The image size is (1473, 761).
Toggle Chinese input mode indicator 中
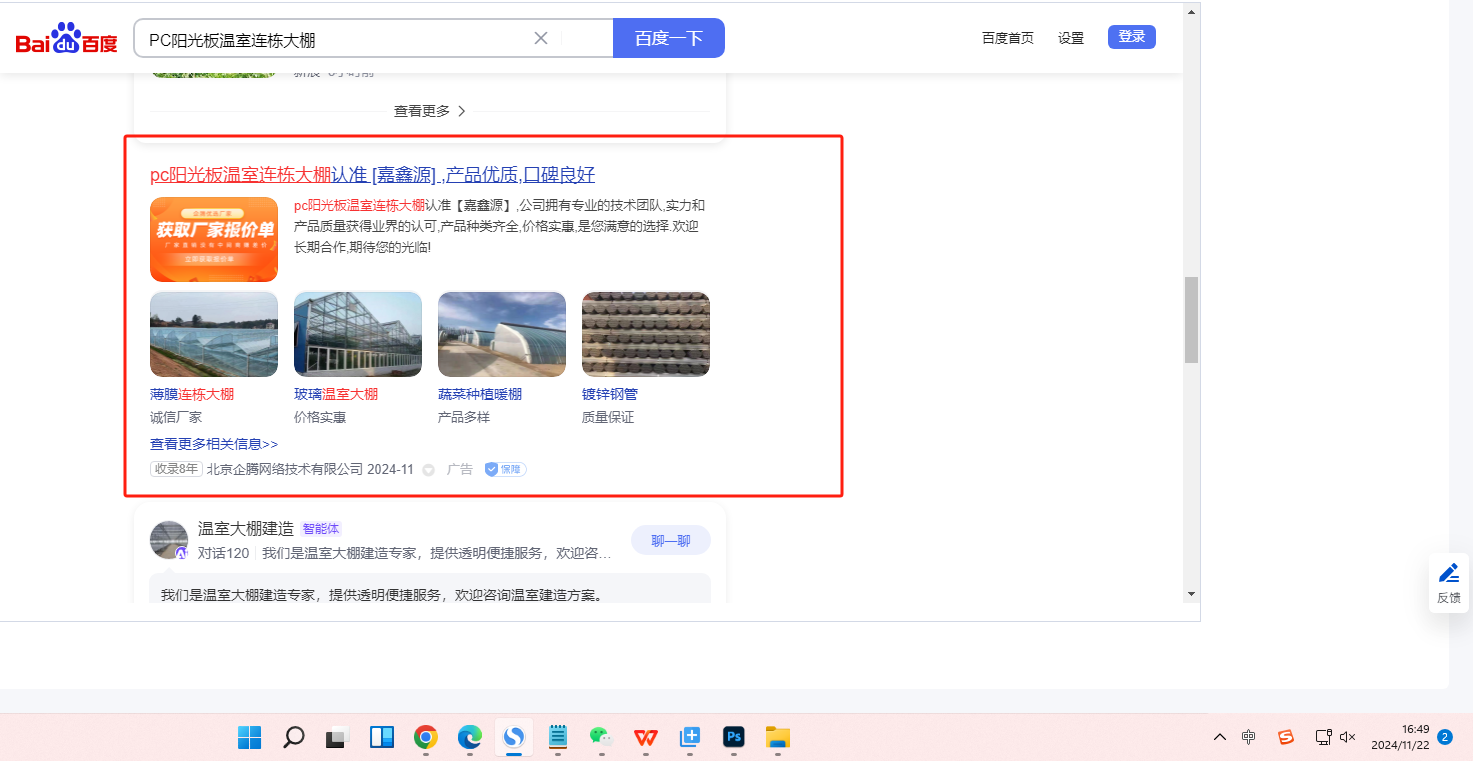click(x=1249, y=737)
